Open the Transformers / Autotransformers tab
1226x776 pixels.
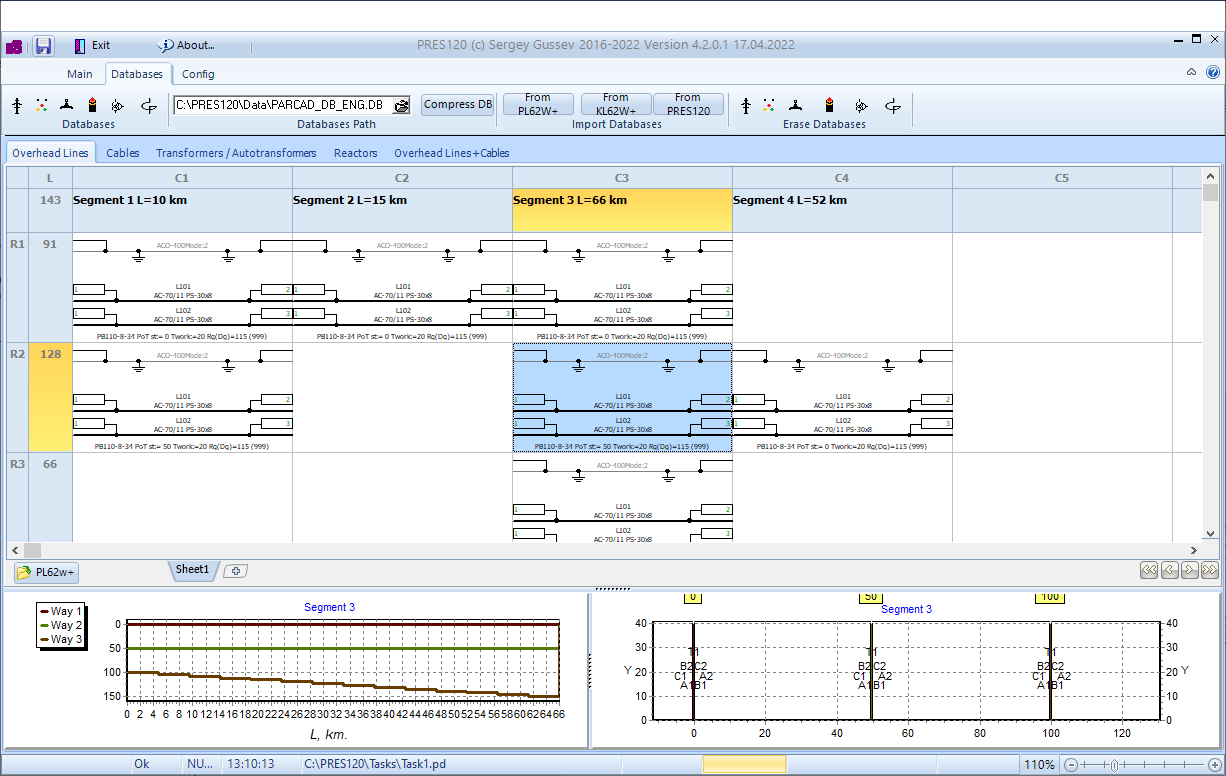pyautogui.click(x=236, y=153)
